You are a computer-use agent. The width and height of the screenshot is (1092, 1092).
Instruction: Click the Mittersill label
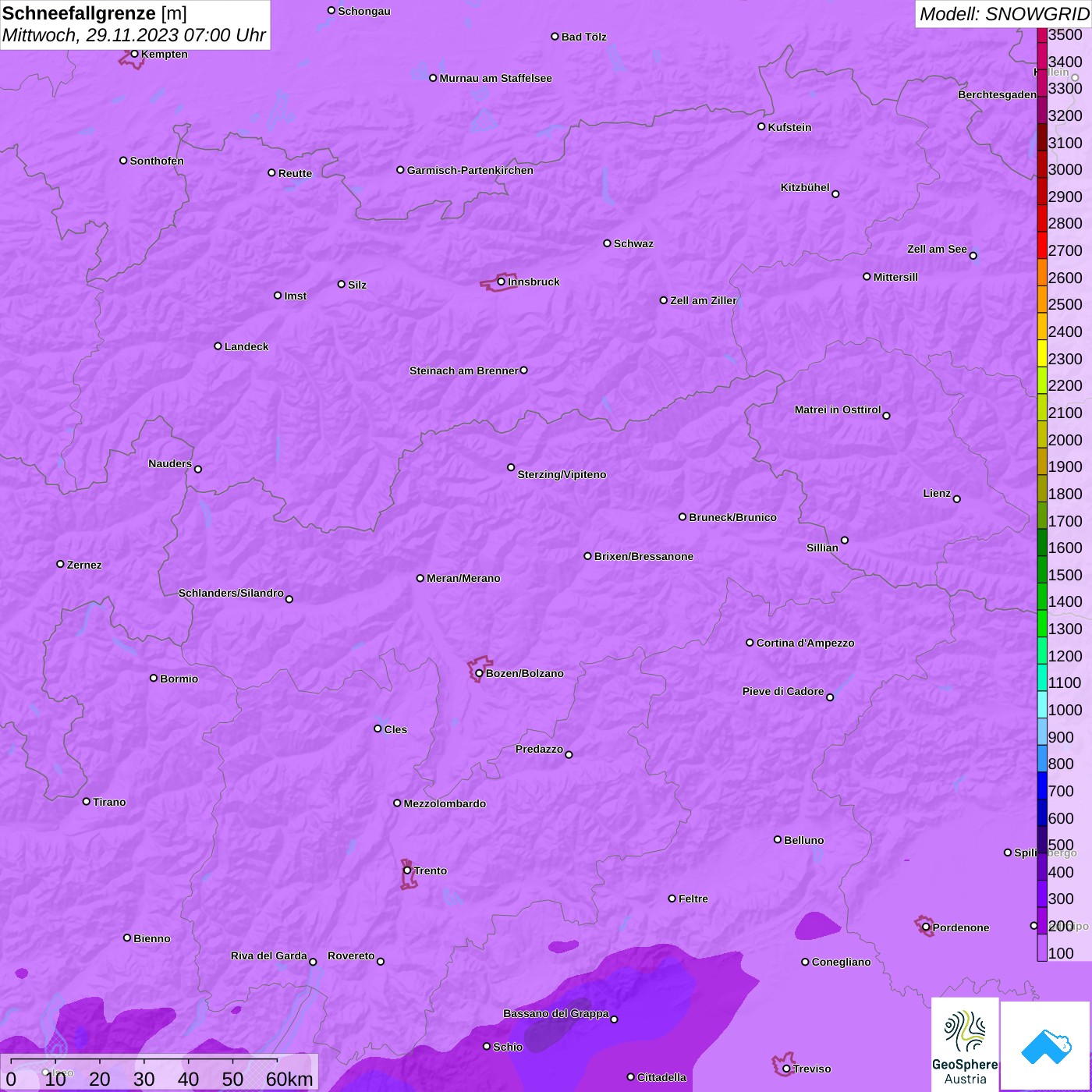pos(895,277)
